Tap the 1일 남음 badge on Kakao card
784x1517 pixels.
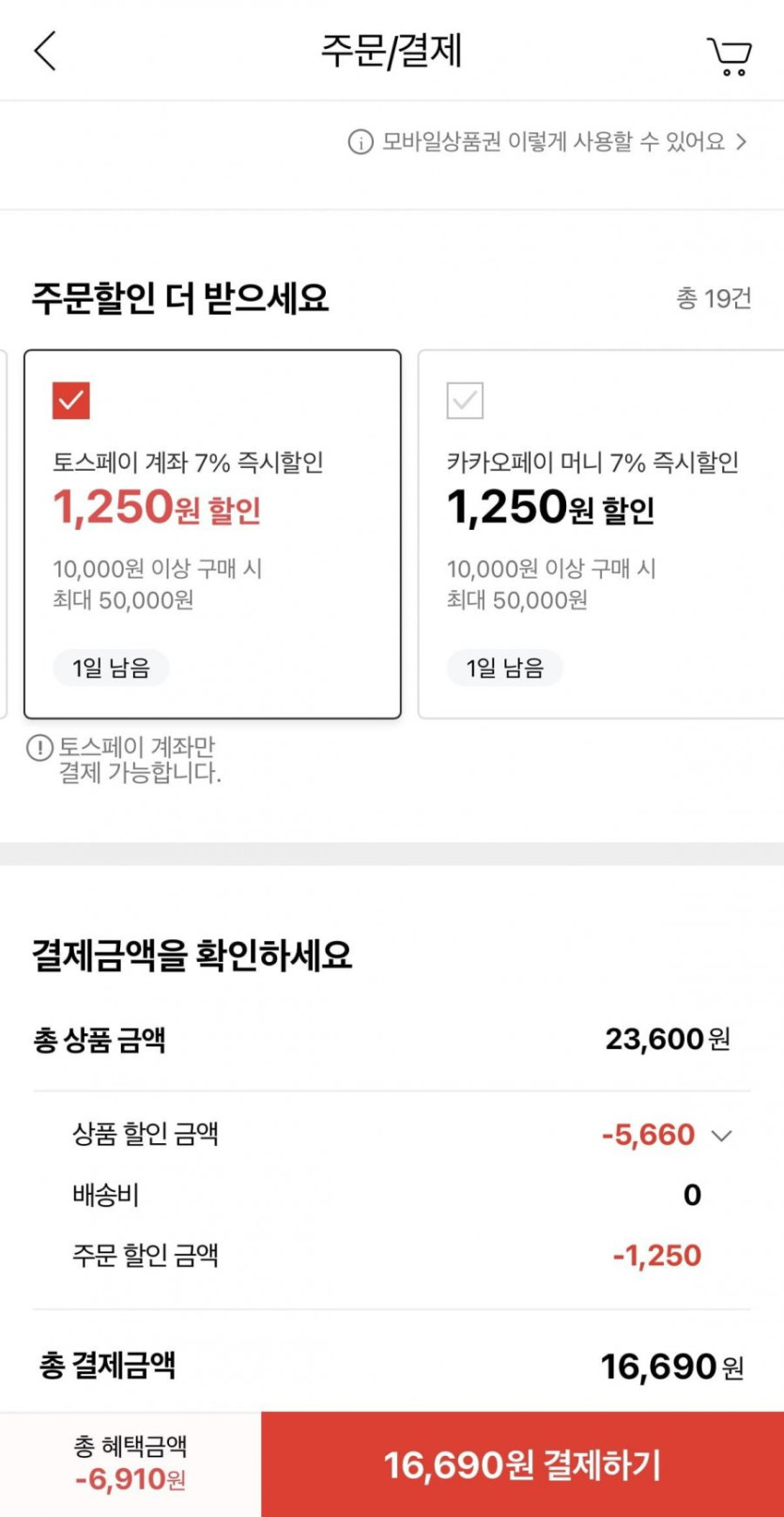pyautogui.click(x=505, y=668)
